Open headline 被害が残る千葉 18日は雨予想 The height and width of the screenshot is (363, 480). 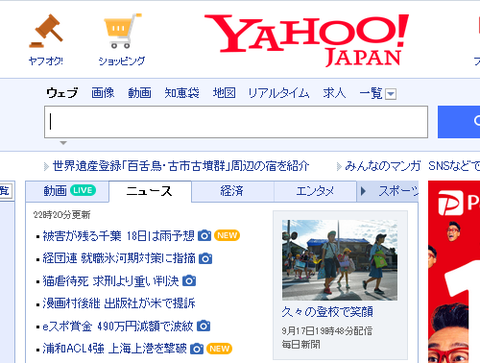(118, 236)
